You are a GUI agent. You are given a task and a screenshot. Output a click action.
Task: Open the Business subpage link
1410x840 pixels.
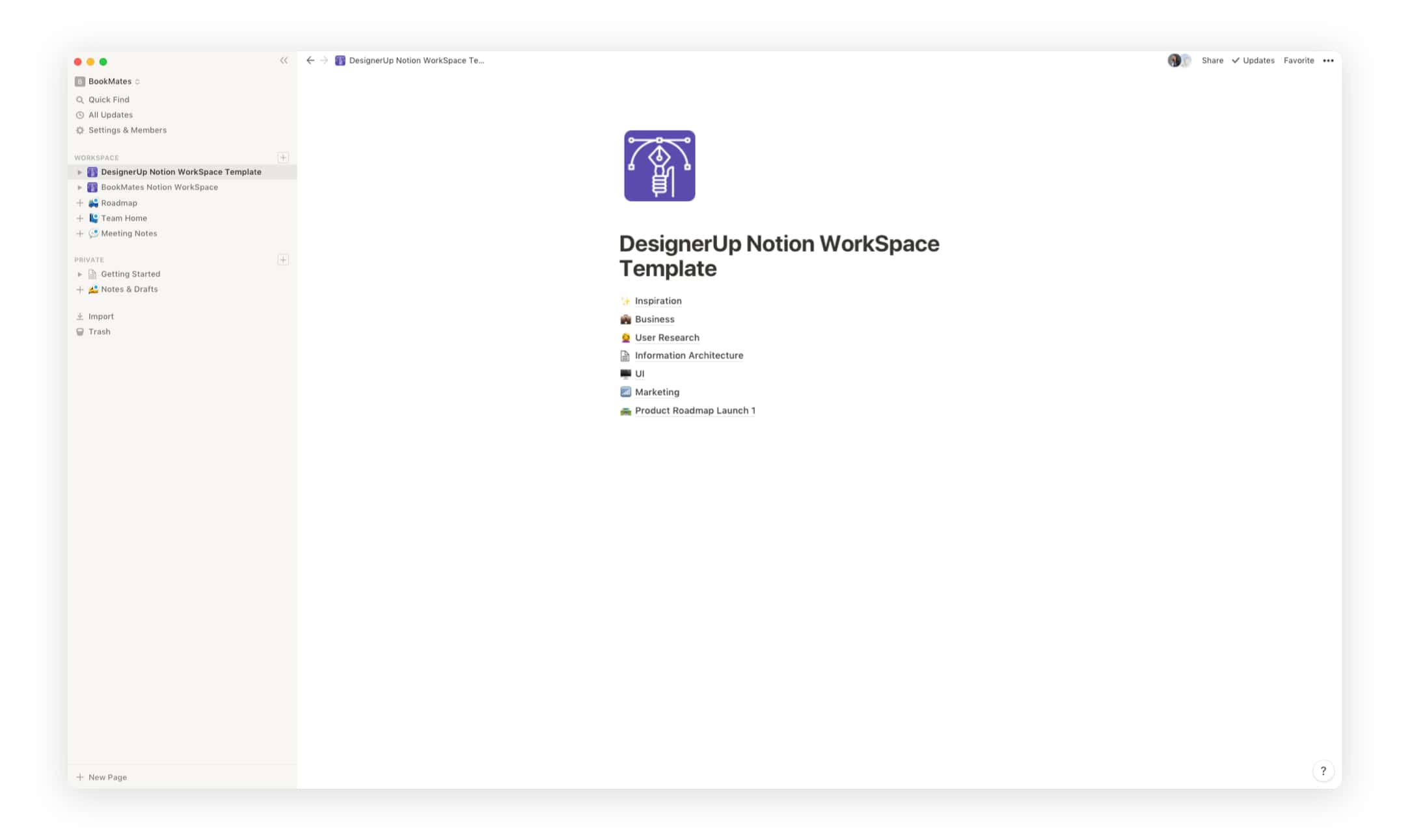click(655, 319)
